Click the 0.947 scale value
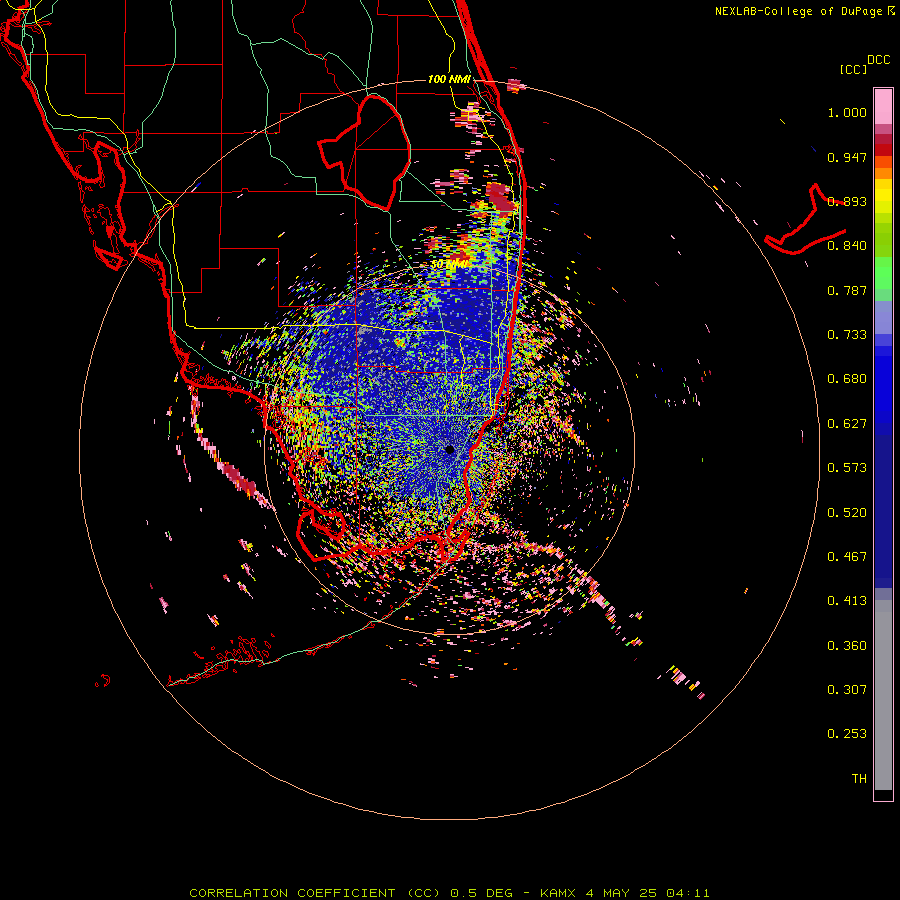Image resolution: width=900 pixels, height=900 pixels. point(847,157)
